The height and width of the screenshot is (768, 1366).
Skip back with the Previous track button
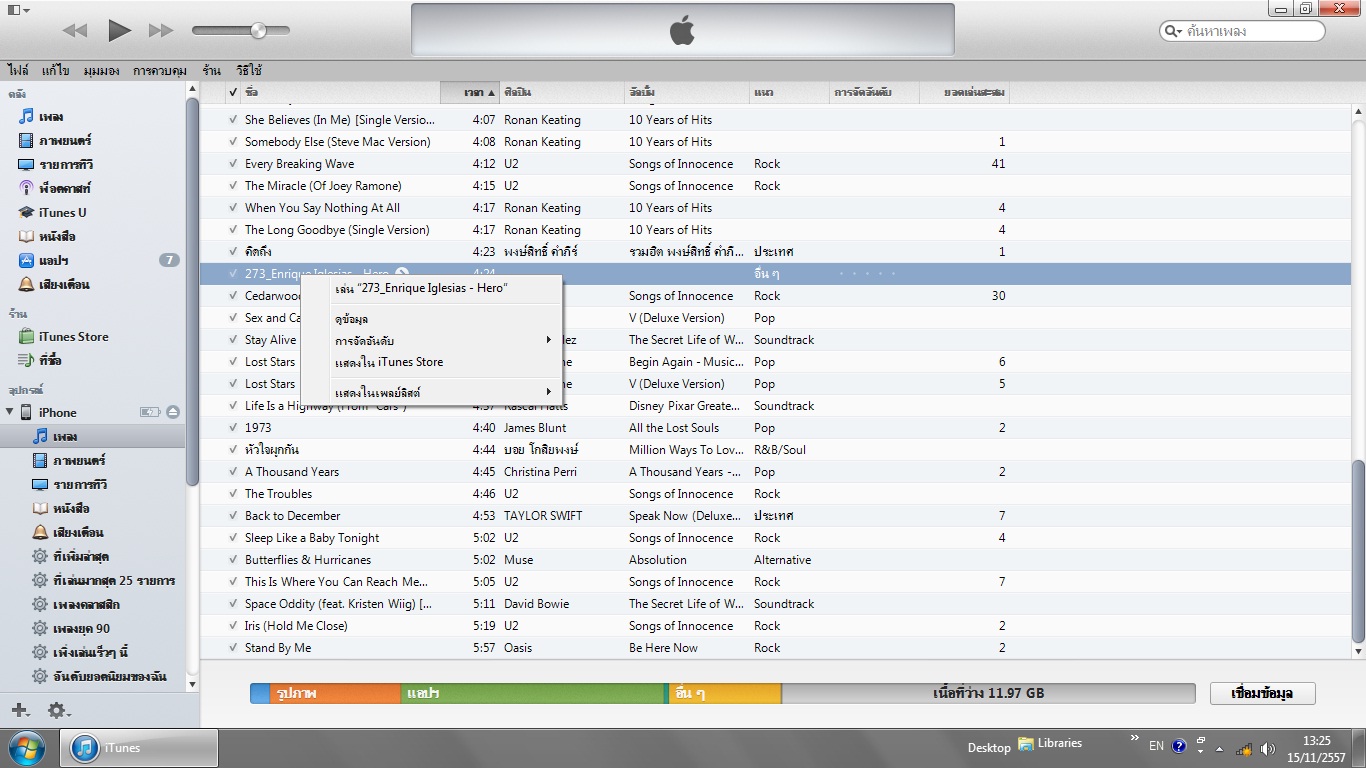75,31
